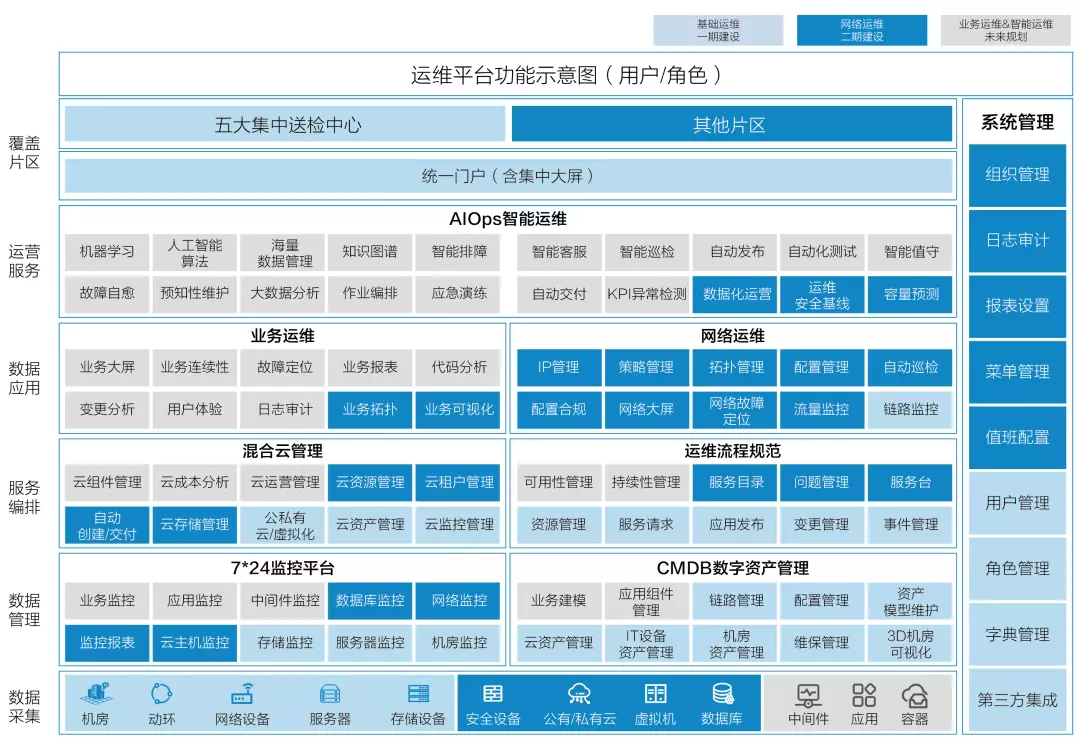Image resolution: width=1080 pixels, height=740 pixels.
Task: Select the 中间件 monitor icon
Action: (808, 695)
